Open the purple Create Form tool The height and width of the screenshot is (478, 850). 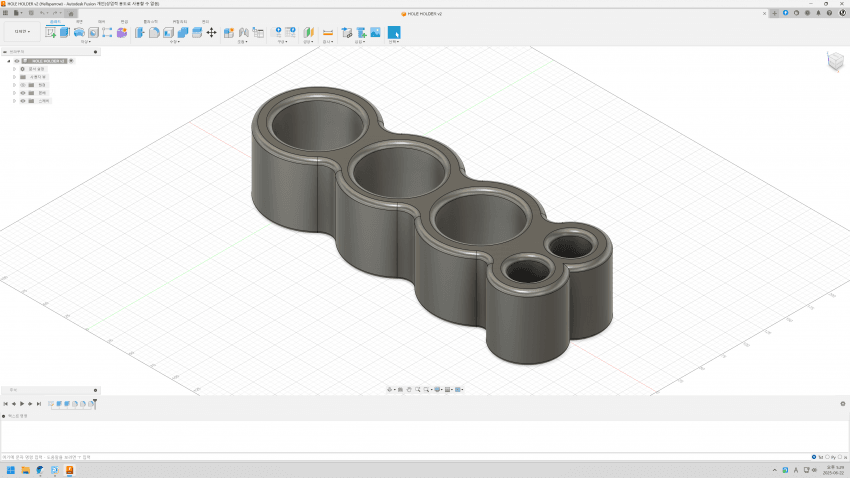[x=122, y=33]
